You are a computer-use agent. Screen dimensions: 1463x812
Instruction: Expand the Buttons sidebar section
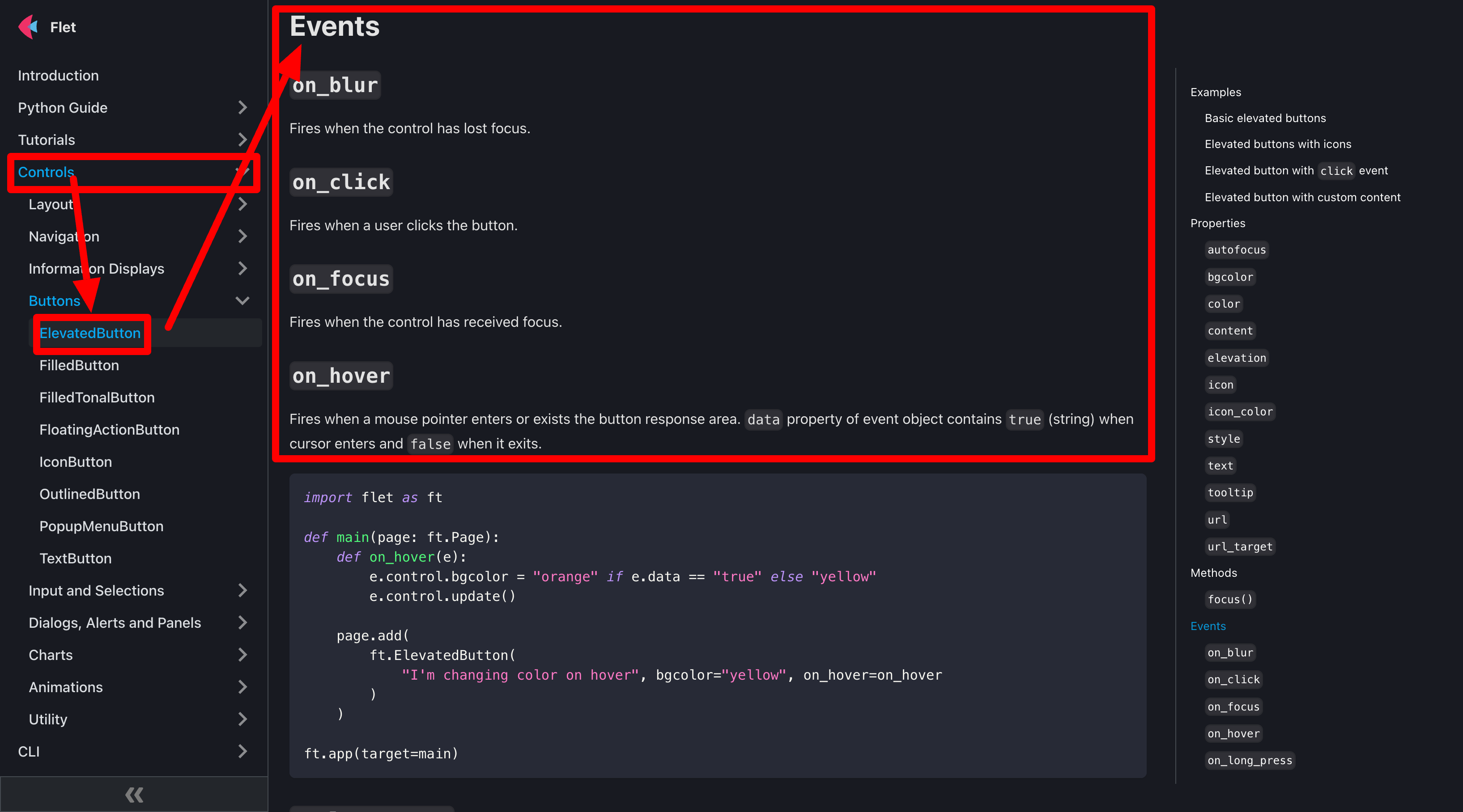tap(243, 300)
